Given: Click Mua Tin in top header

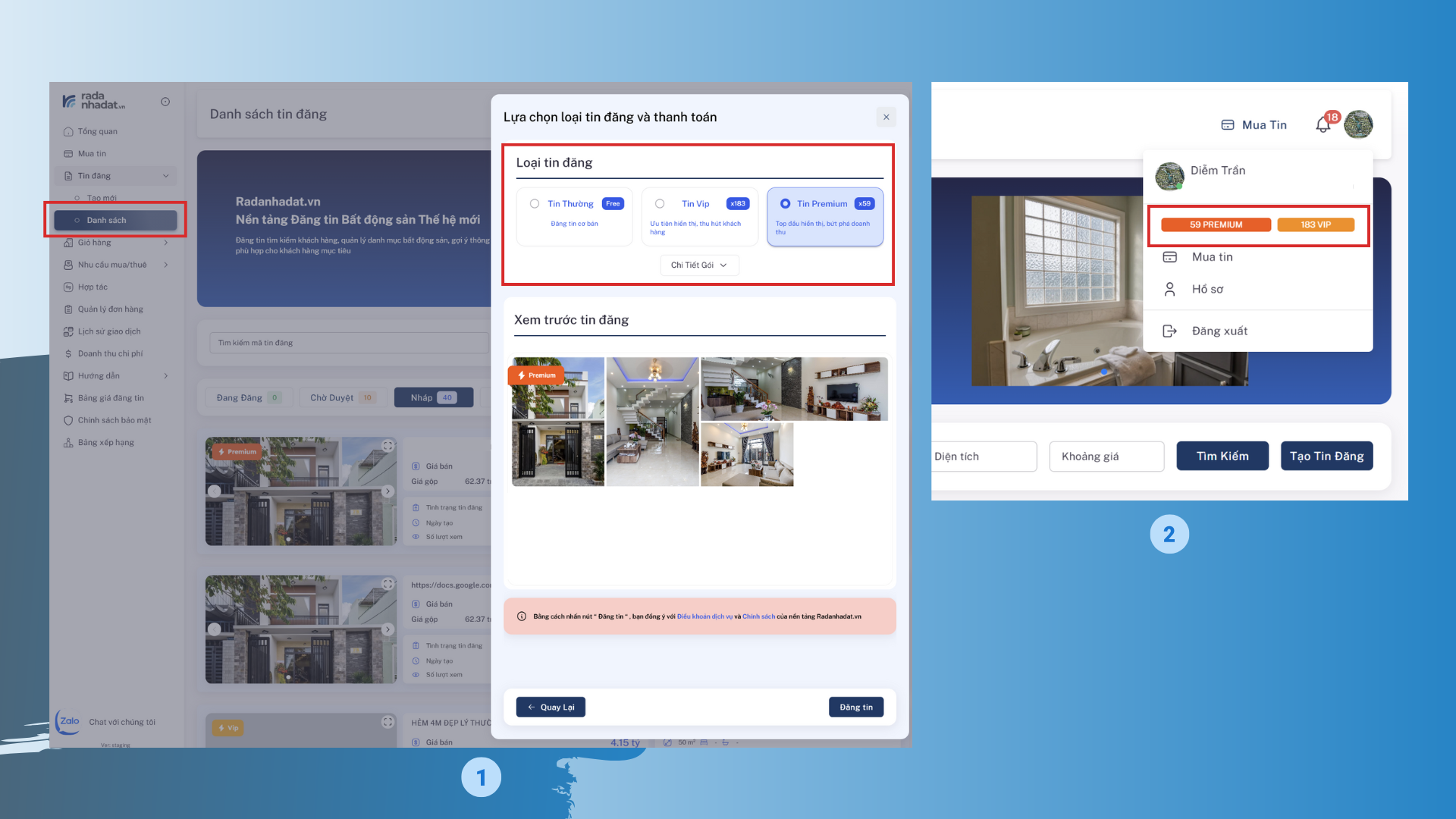Looking at the screenshot, I should click(x=1254, y=125).
